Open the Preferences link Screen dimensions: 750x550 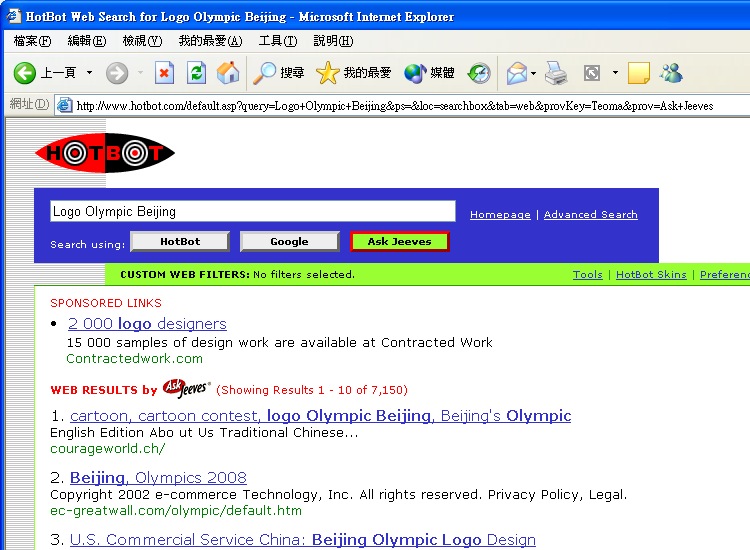tap(725, 275)
